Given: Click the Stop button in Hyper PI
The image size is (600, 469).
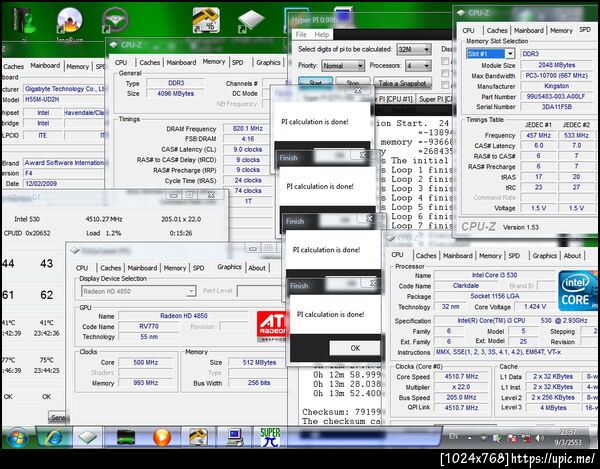Looking at the screenshot, I should pyautogui.click(x=352, y=83).
